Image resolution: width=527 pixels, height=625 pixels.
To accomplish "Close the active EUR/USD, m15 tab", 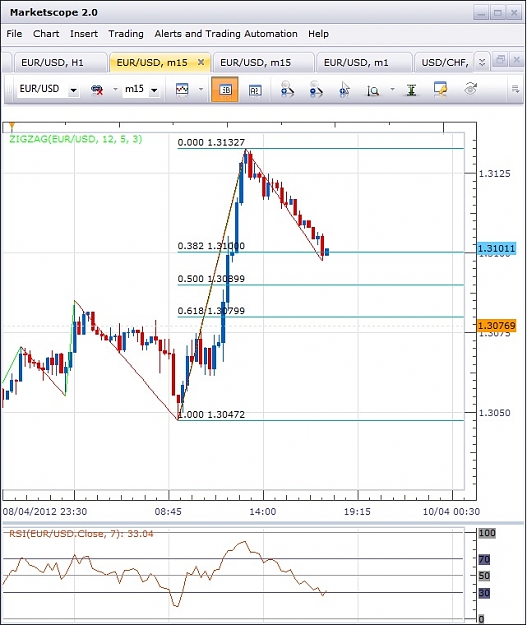I will [x=201, y=62].
